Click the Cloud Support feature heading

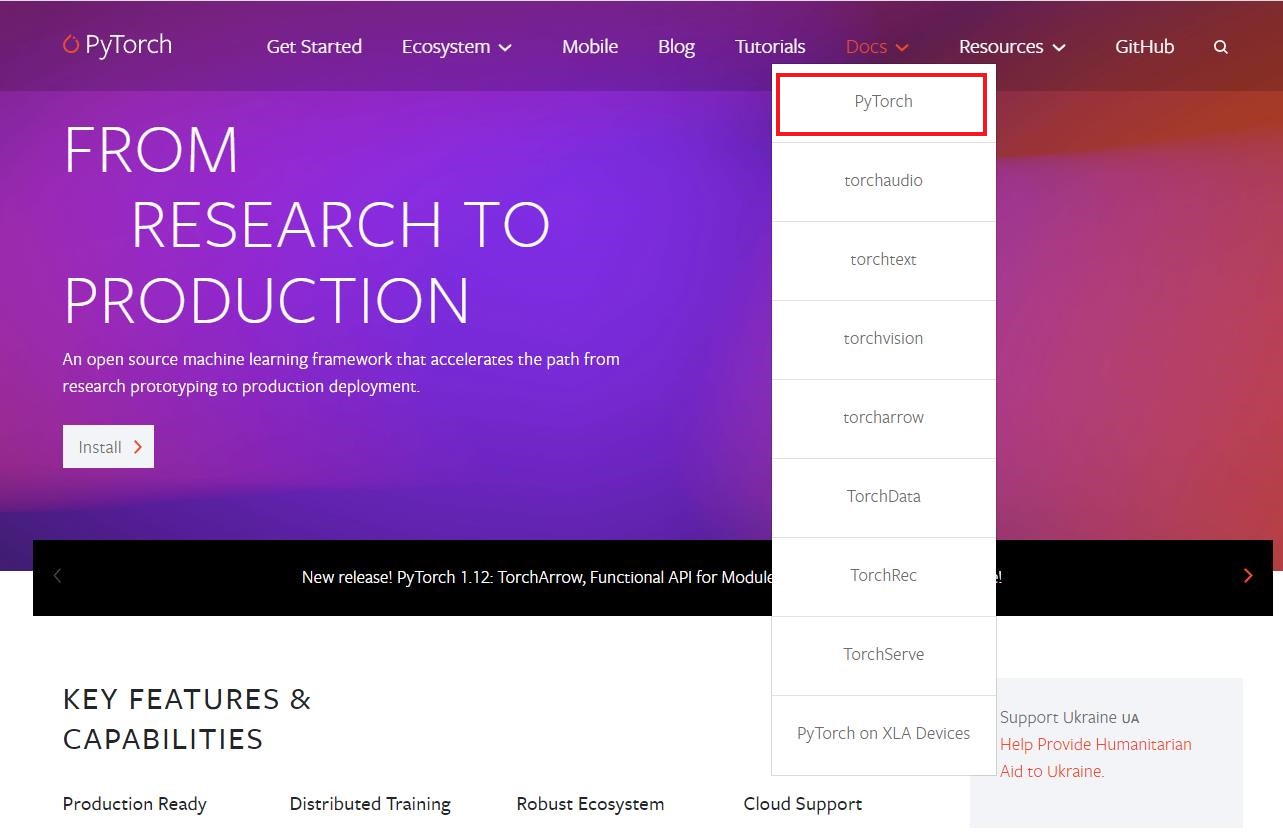pyautogui.click(x=802, y=804)
